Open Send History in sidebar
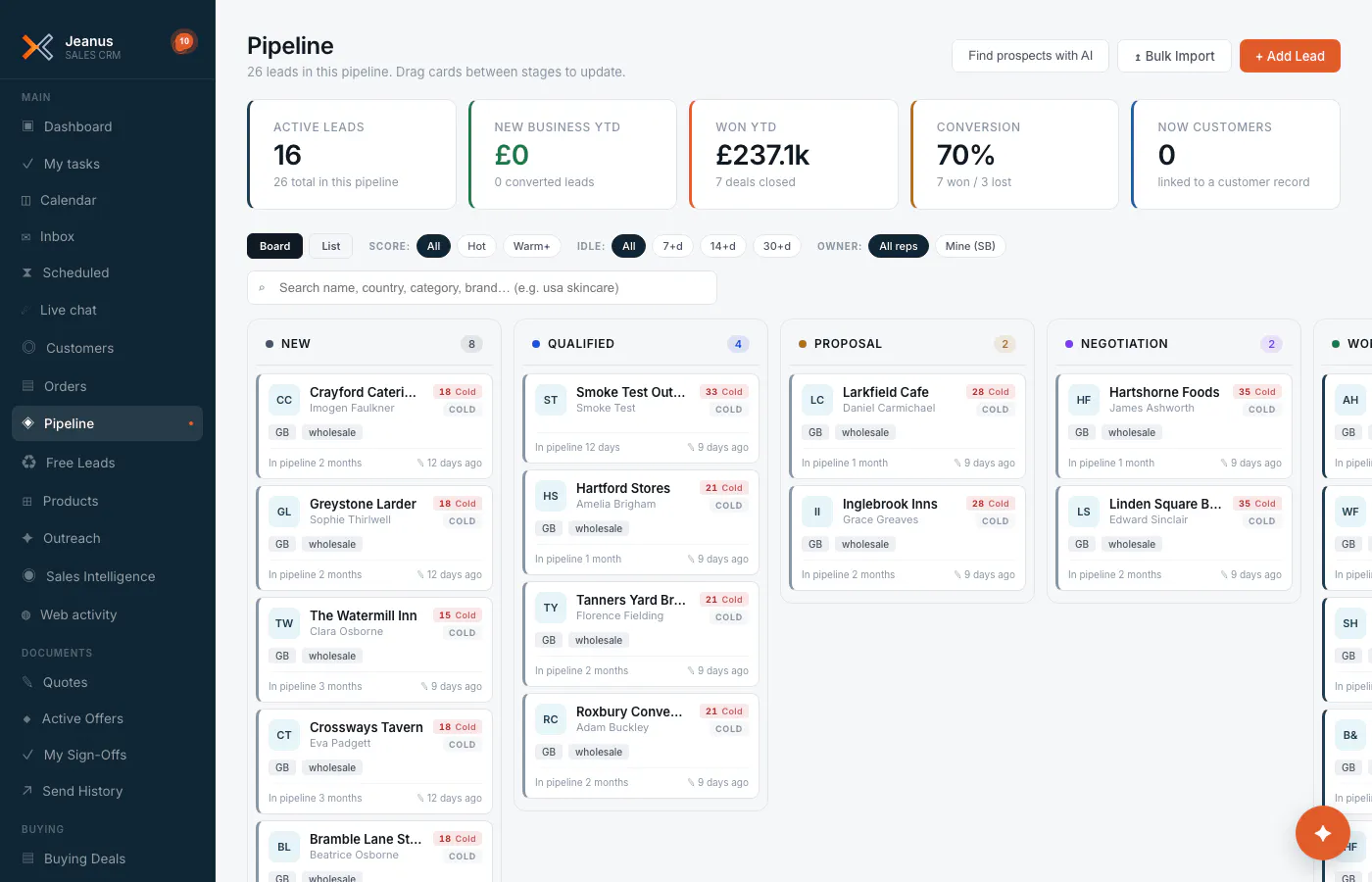 pyautogui.click(x=108, y=791)
